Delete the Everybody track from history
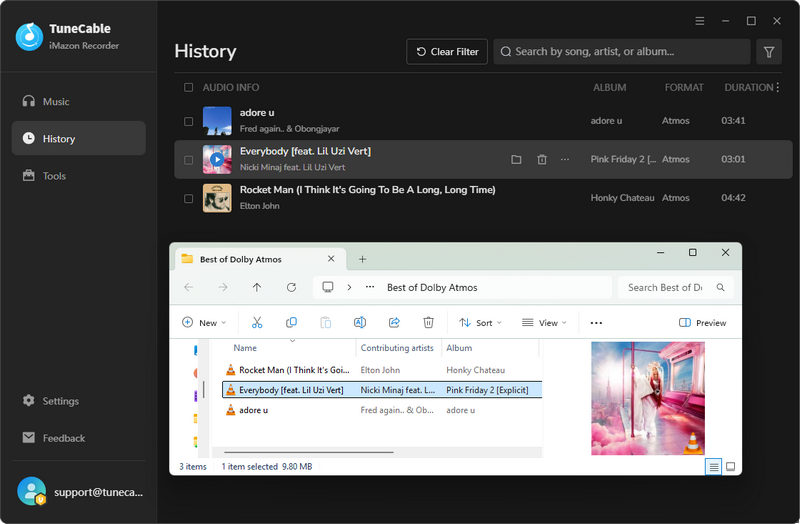Viewport: 800px width, 524px height. click(542, 160)
